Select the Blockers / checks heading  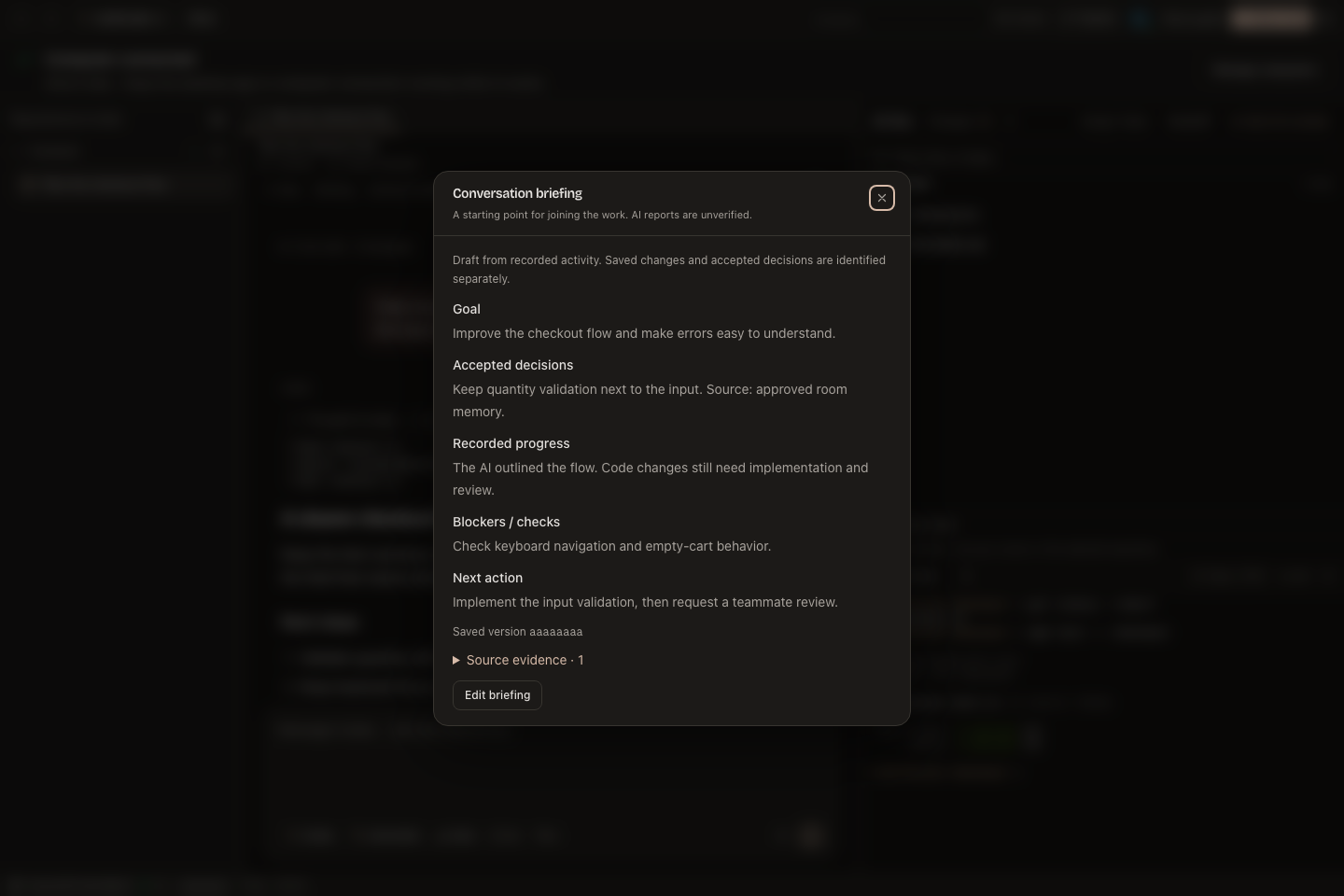pyautogui.click(x=507, y=522)
